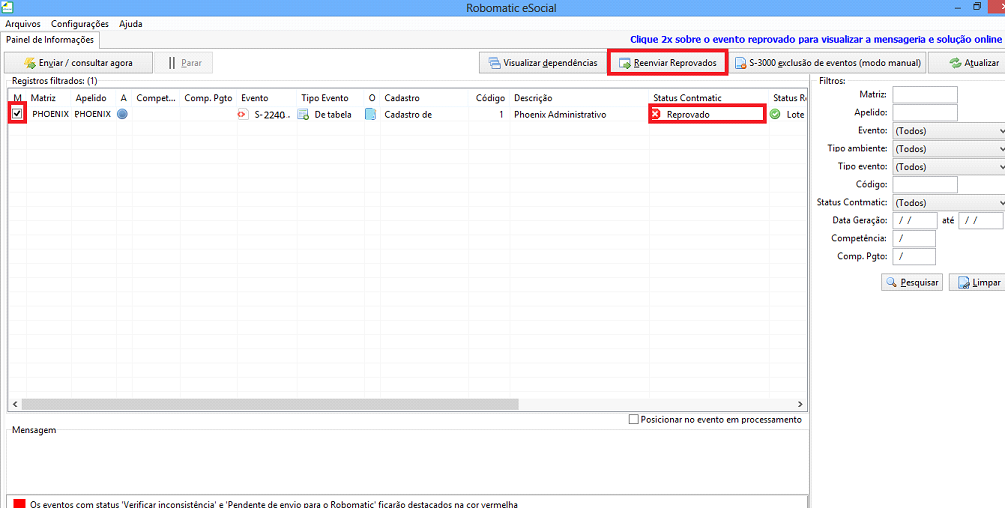This screenshot has width=1005, height=508.
Task: Sort by the Cadastro column header
Action: [424, 98]
